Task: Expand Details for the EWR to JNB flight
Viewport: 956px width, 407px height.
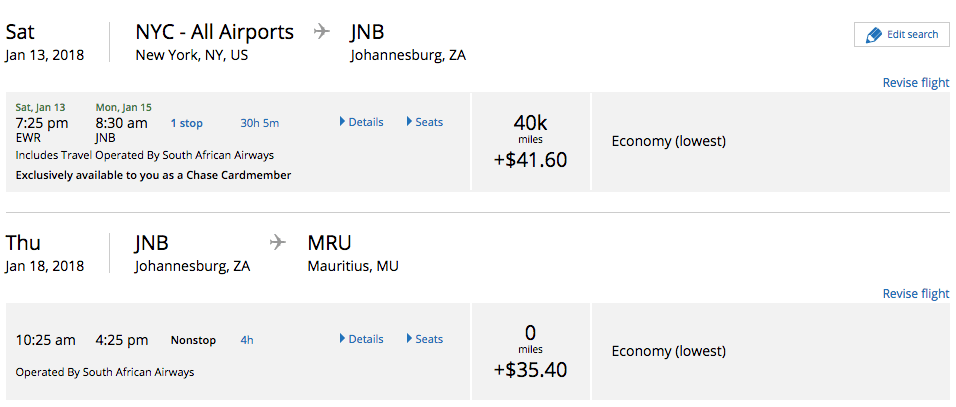Action: 361,122
